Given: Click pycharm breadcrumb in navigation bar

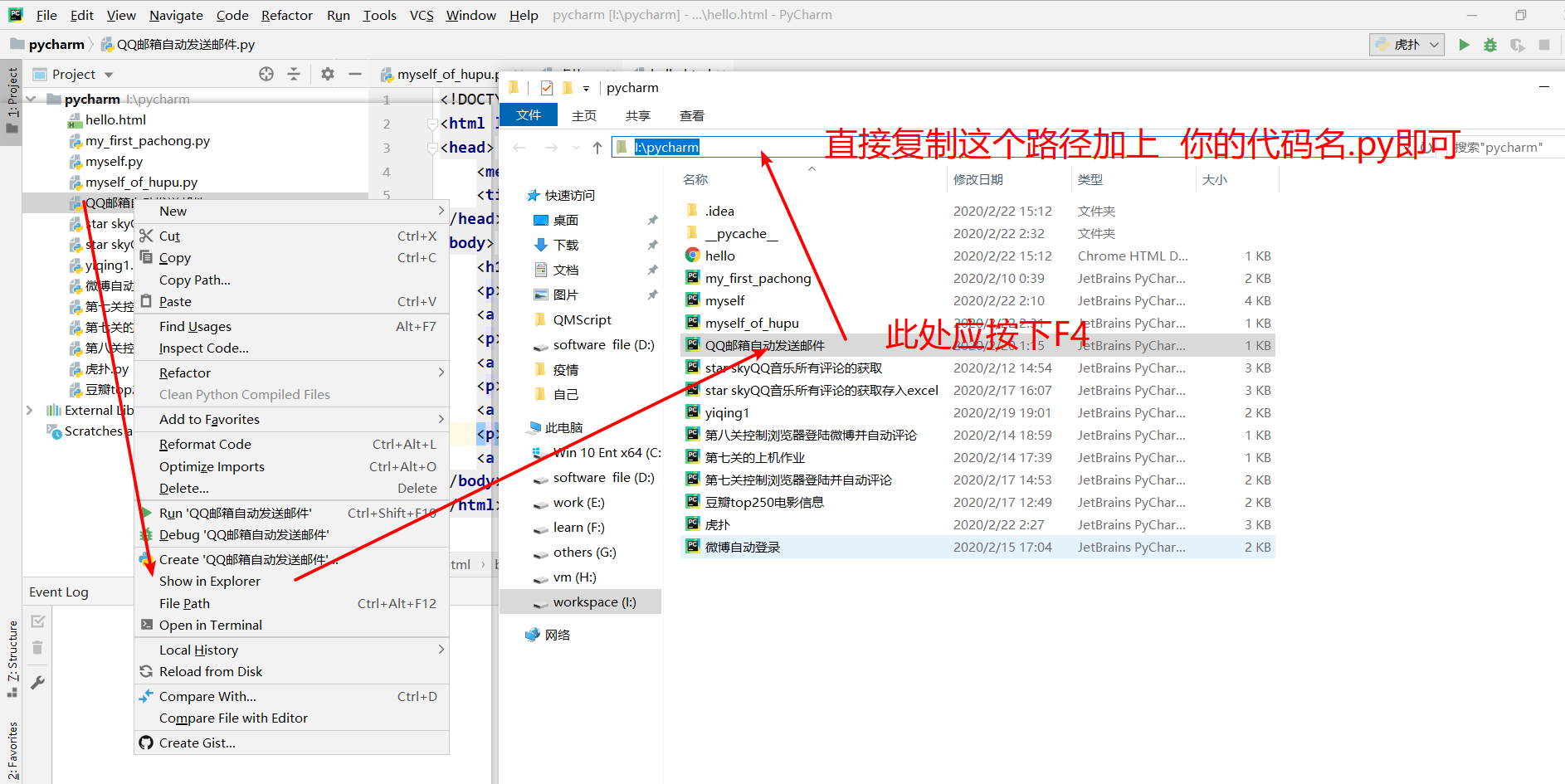Looking at the screenshot, I should (56, 45).
